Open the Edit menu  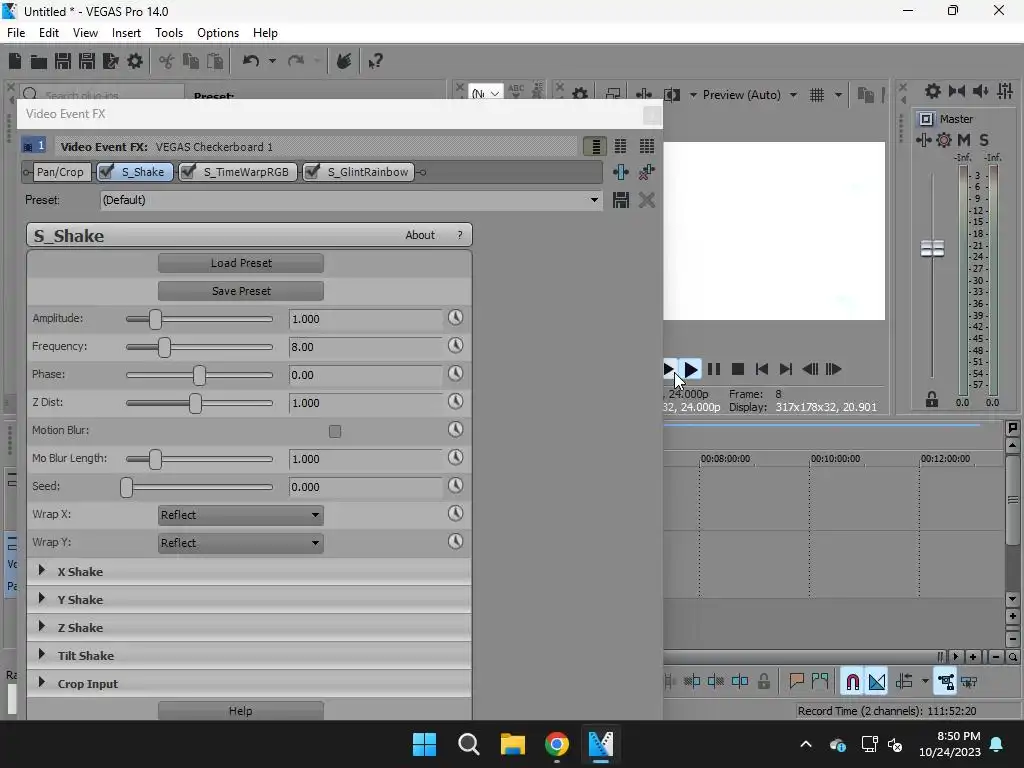click(49, 33)
